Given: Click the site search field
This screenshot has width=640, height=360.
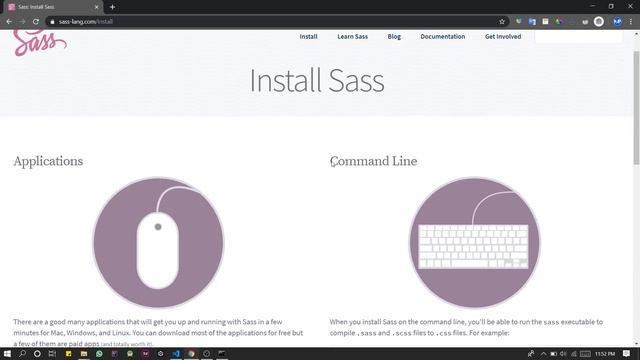Looking at the screenshot, I should click(x=579, y=36).
